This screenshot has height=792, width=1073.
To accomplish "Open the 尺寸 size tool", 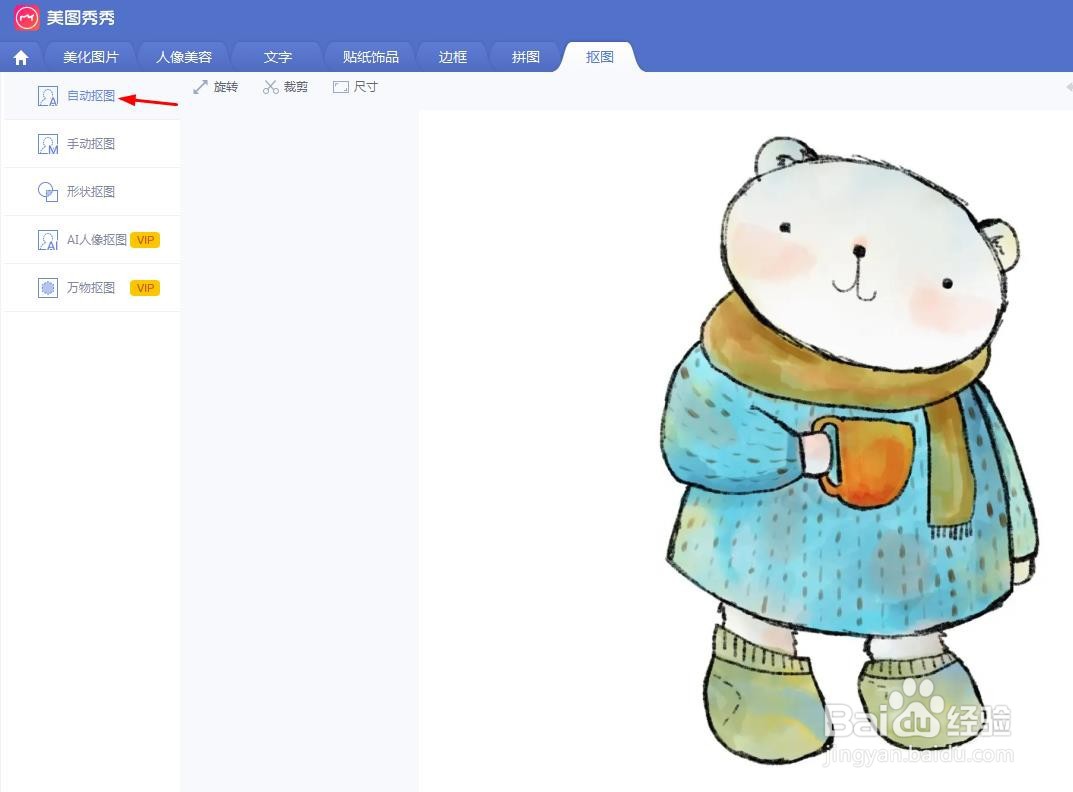I will (365, 87).
